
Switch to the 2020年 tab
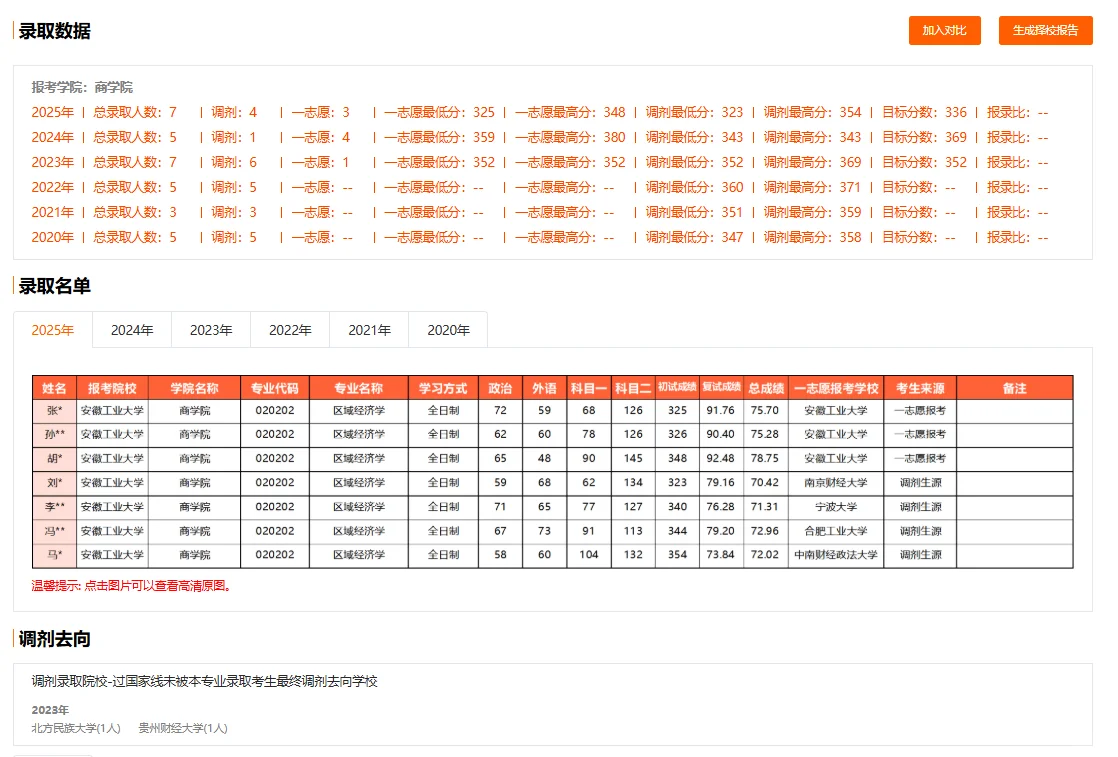pyautogui.click(x=448, y=329)
